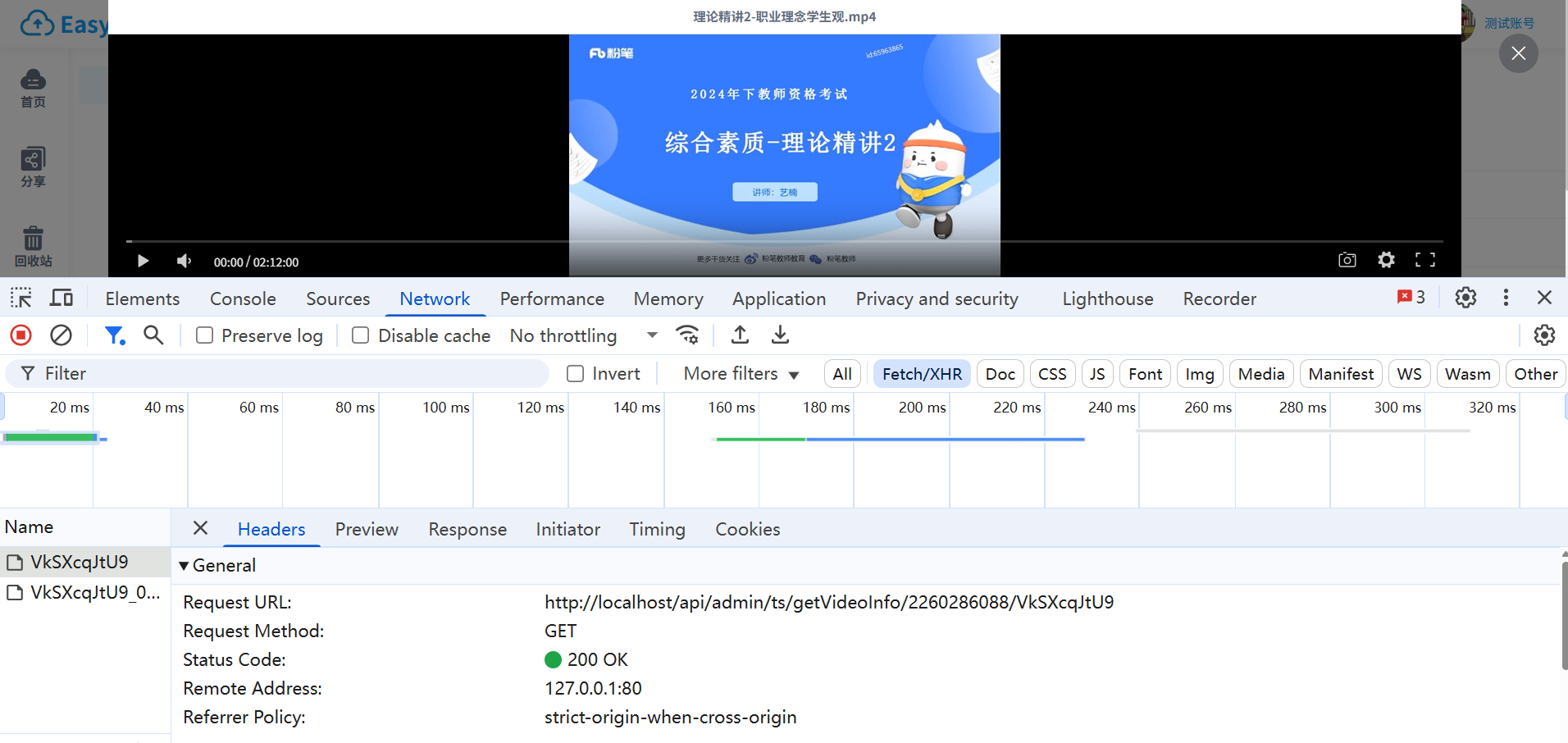This screenshot has width=1568, height=743.
Task: Select the All request type filter
Action: click(x=842, y=374)
